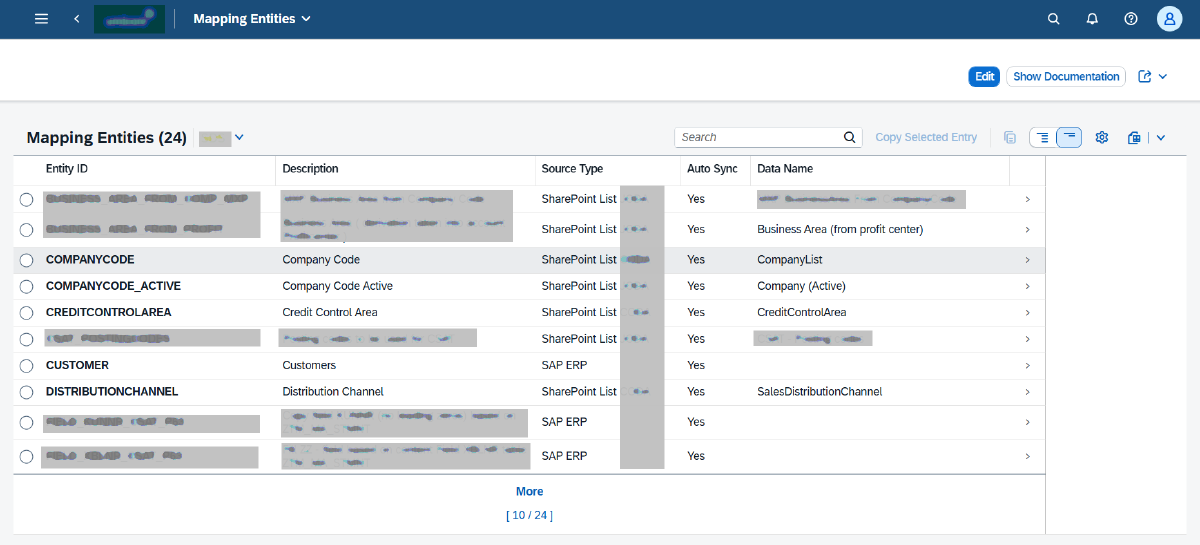Select the COMPANYCODE row radio button
This screenshot has width=1200, height=545.
tap(27, 260)
